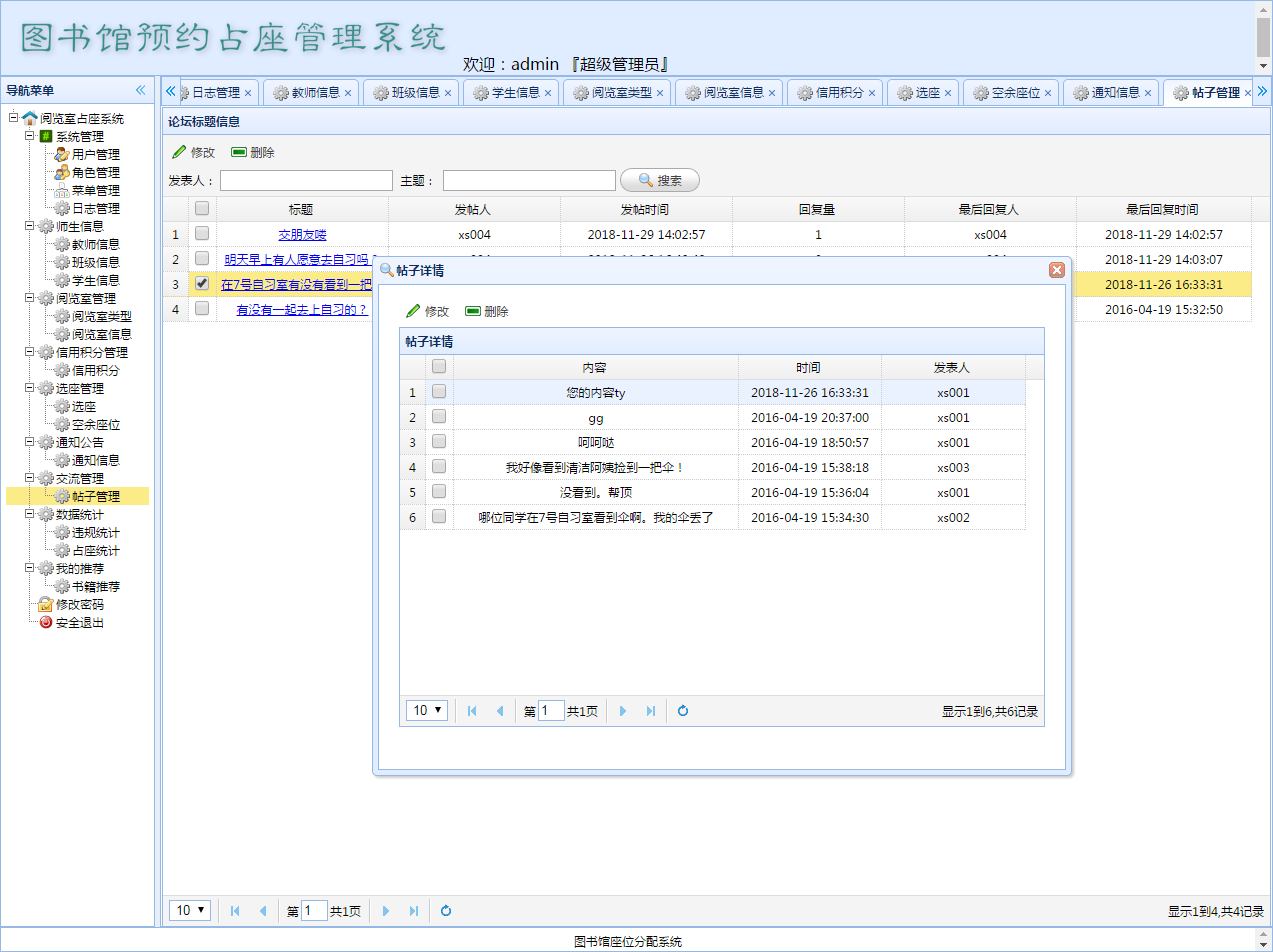Collapse the 阅览室管理 tree node

(29, 298)
